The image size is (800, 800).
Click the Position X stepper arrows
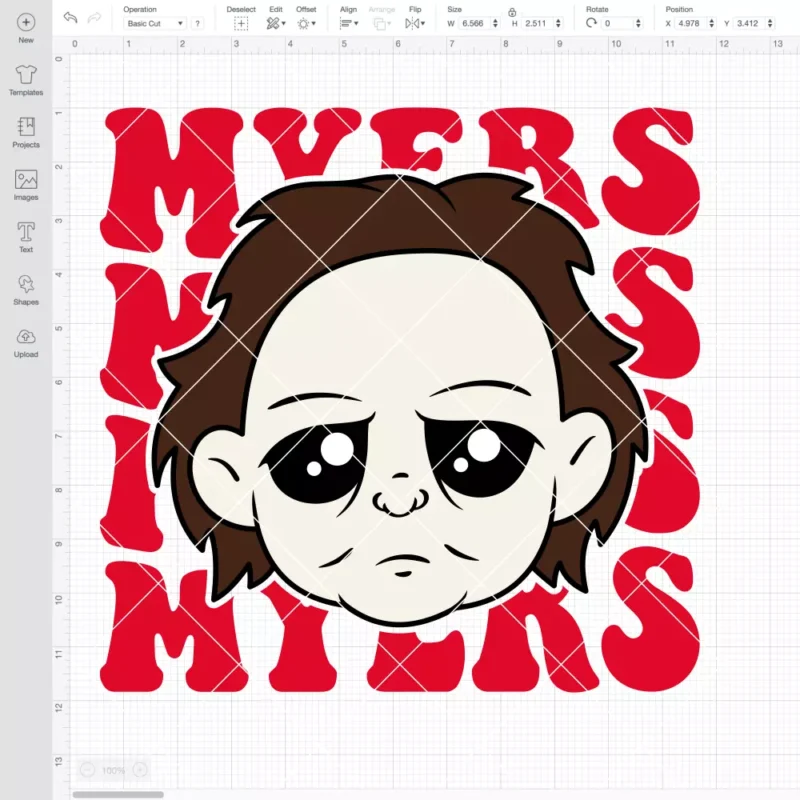tap(712, 23)
